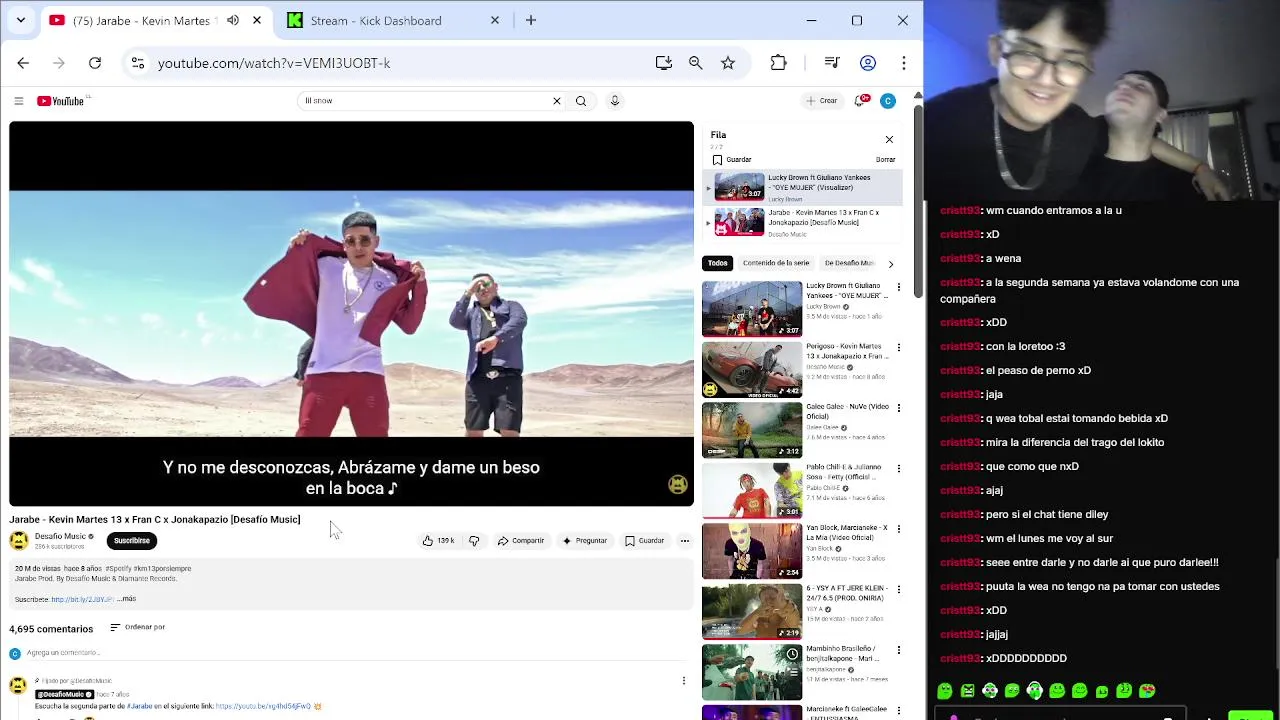This screenshot has width=1280, height=720.
Task: Reload the YouTube page
Action: click(95, 63)
